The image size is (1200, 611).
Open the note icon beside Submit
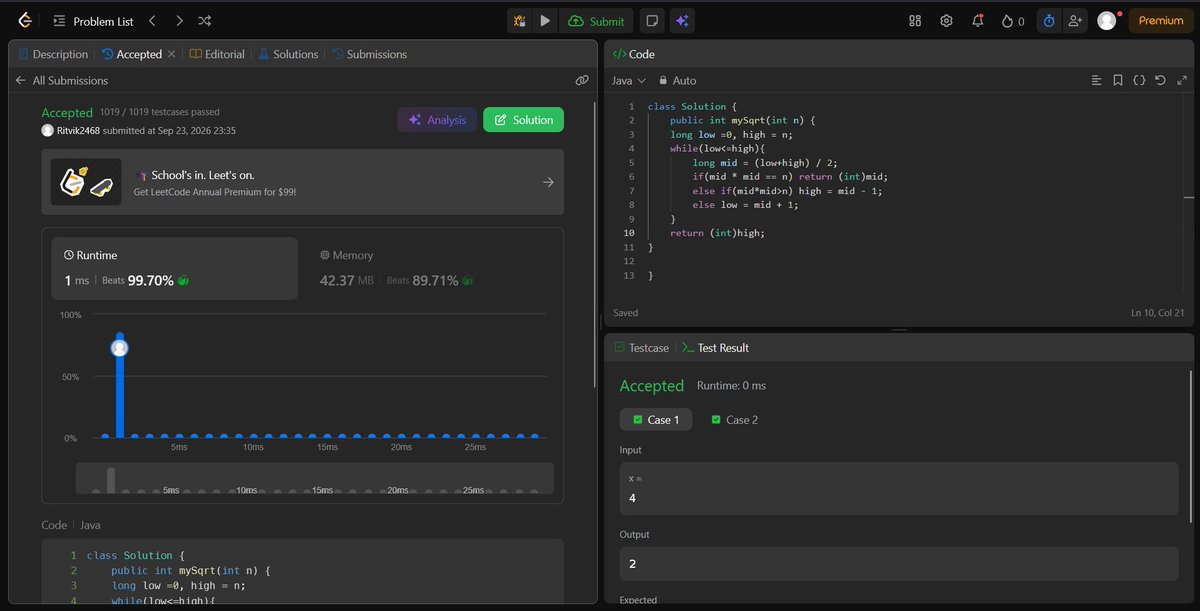pyautogui.click(x=651, y=20)
